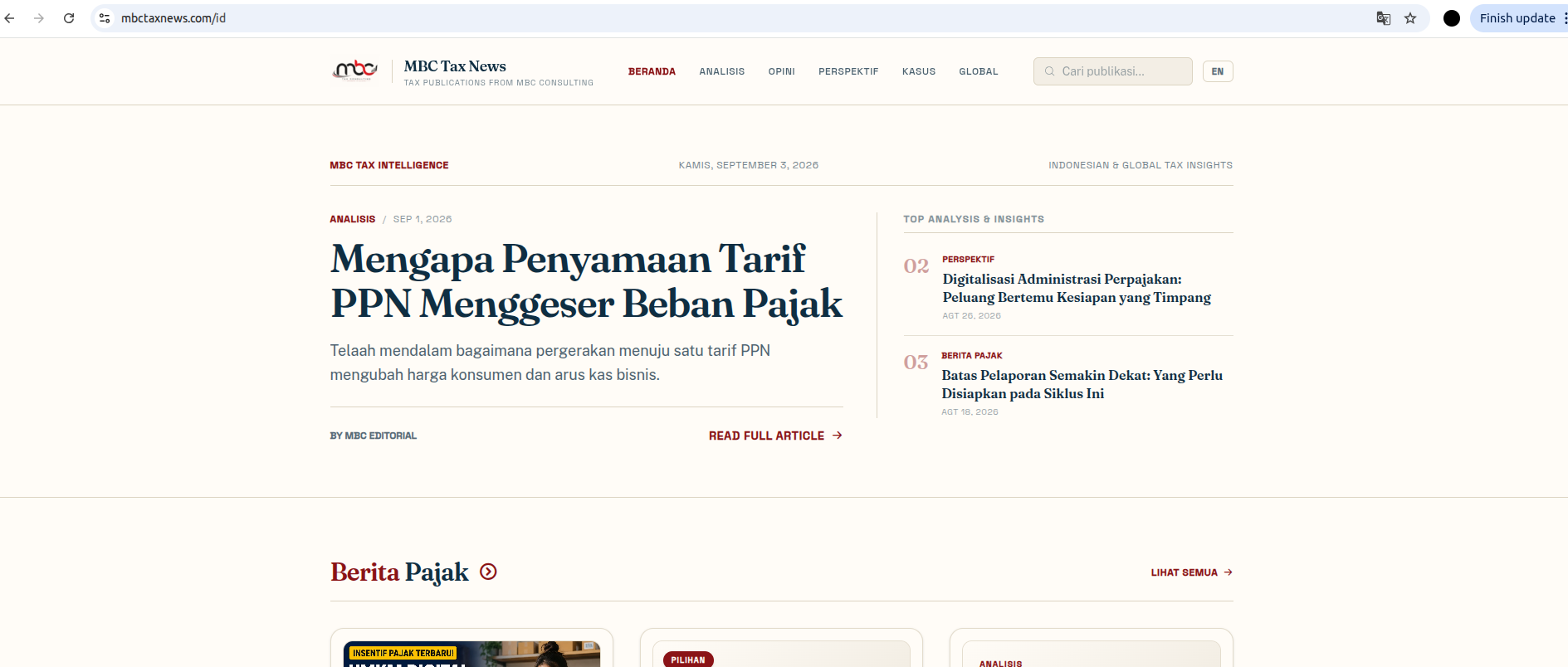This screenshot has height=667, width=1568.
Task: Click the browser forward arrow
Action: (x=39, y=18)
